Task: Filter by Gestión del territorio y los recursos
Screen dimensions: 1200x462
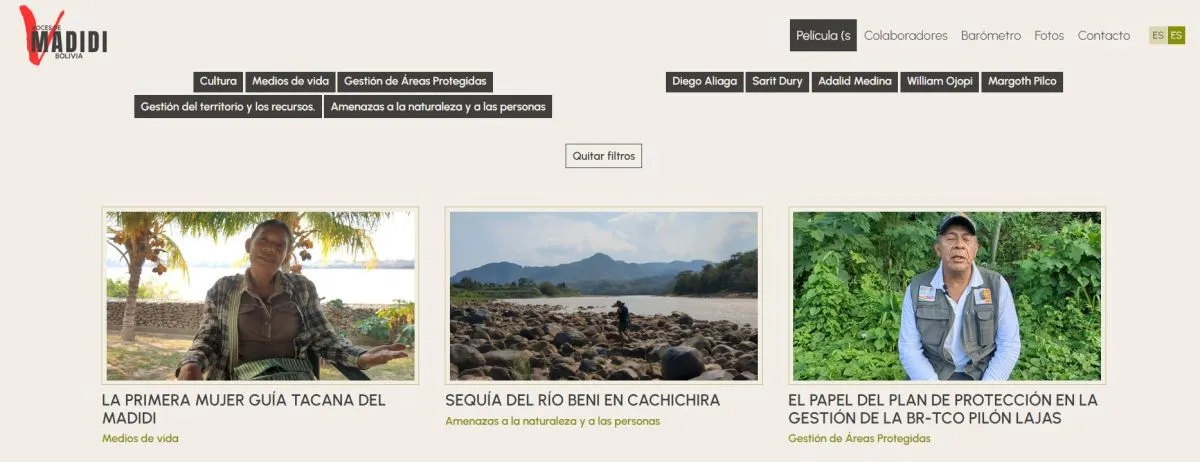Action: 228,107
